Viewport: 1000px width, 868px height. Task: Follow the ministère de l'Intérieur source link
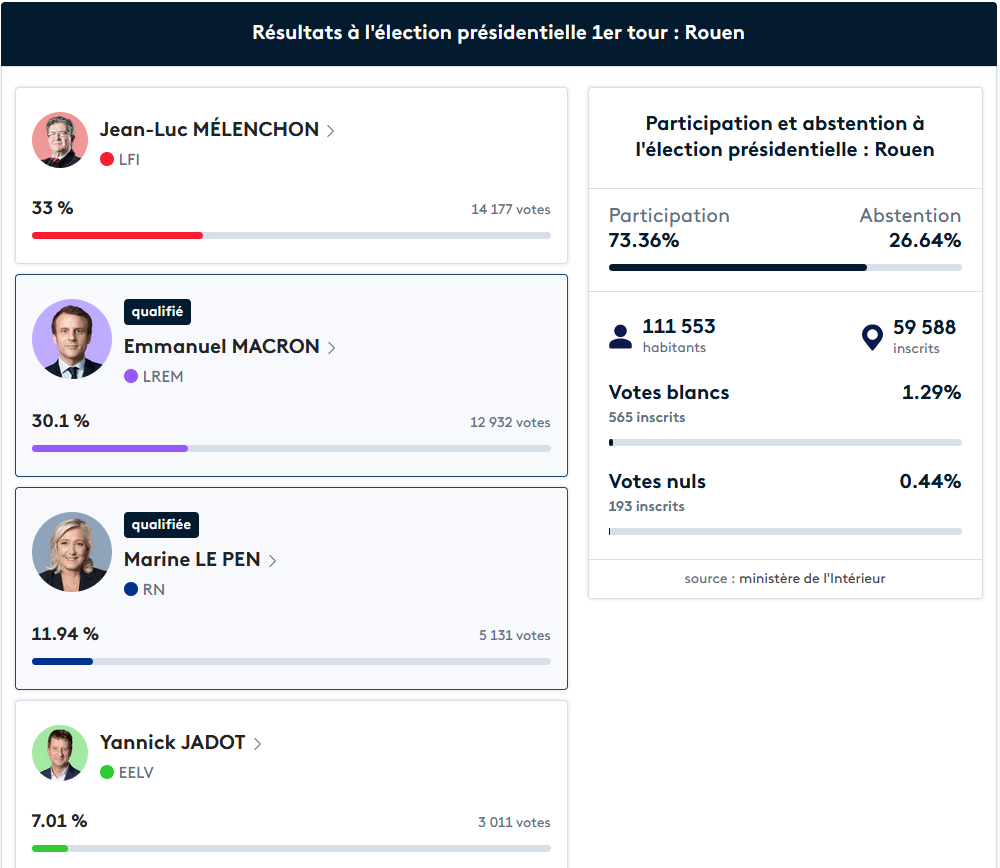[812, 578]
